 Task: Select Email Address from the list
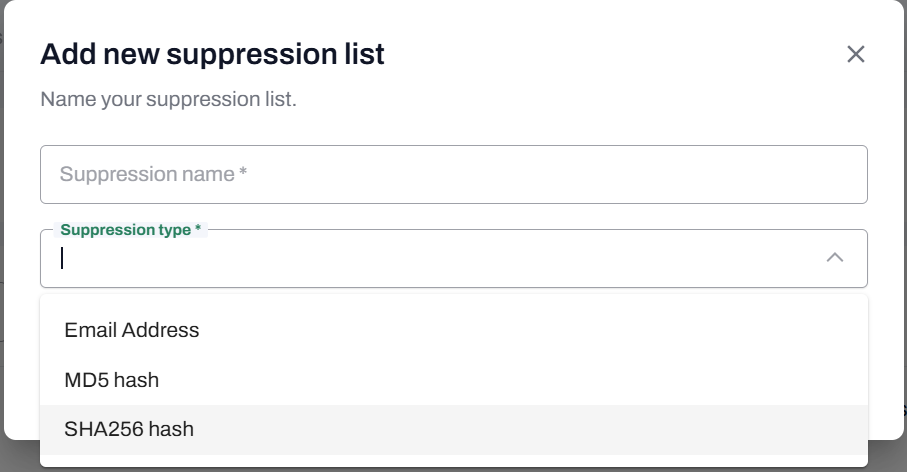(132, 330)
